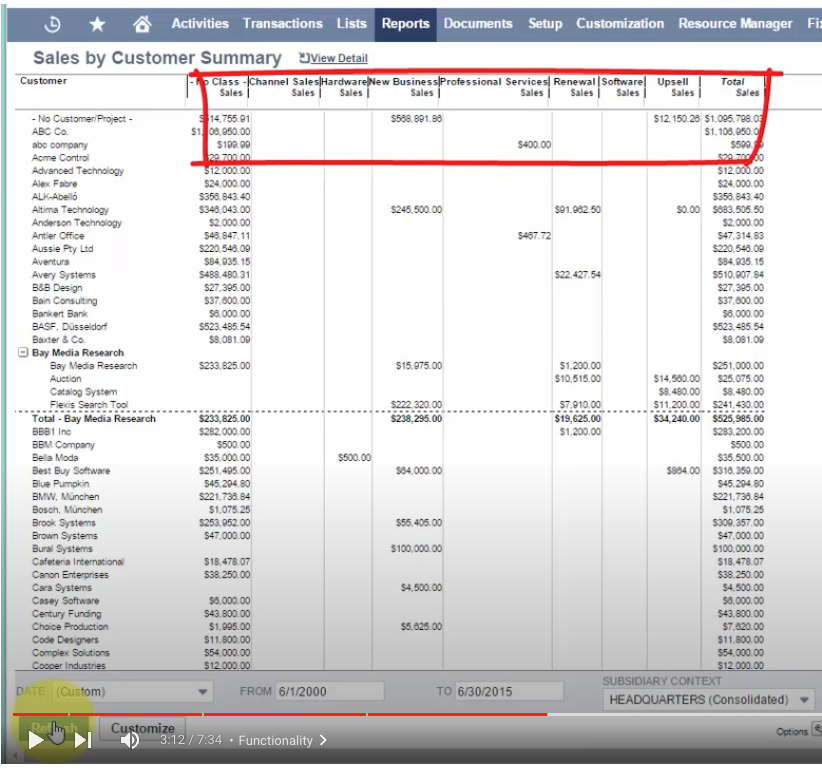Open the Transactions menu

tap(283, 24)
